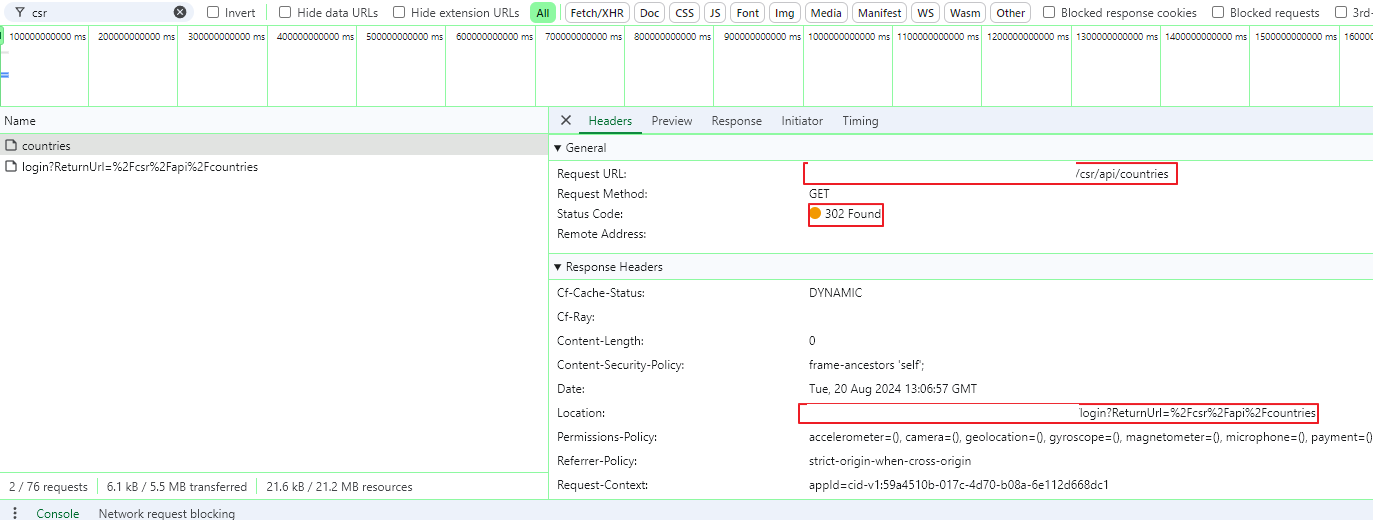Filter by CSS requests

pos(684,13)
